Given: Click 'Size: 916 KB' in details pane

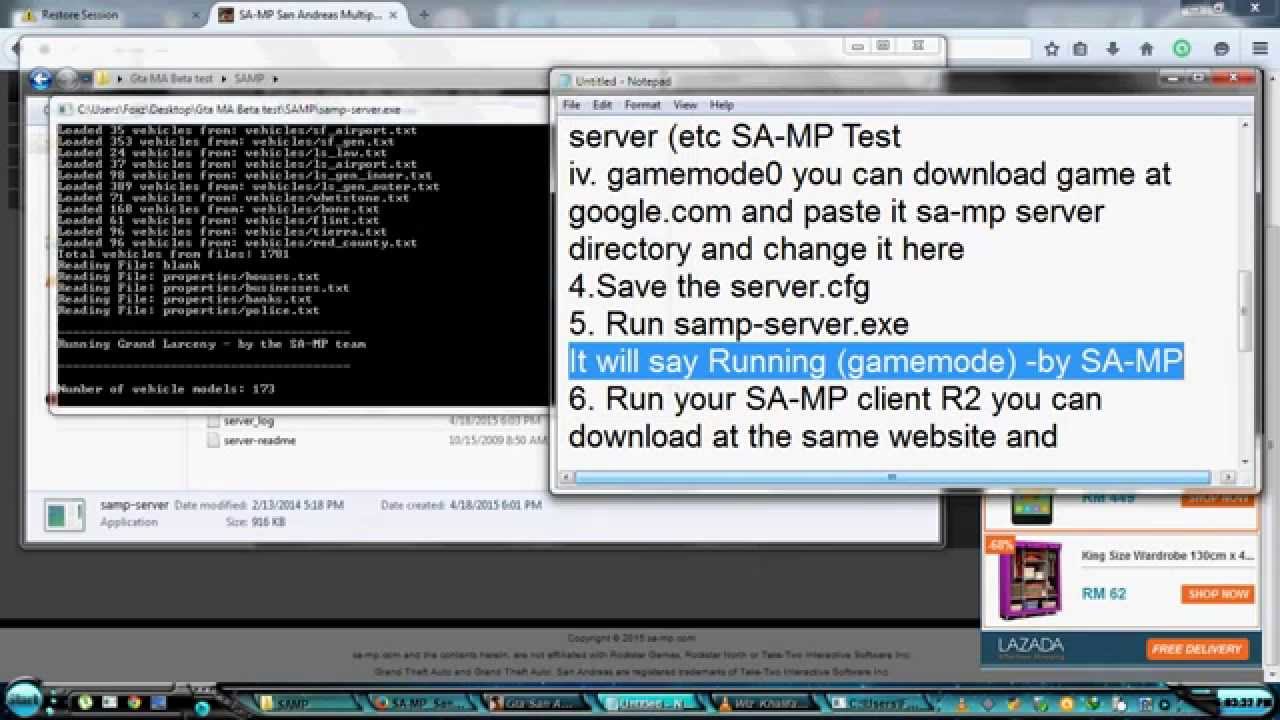Looking at the screenshot, I should click(255, 522).
